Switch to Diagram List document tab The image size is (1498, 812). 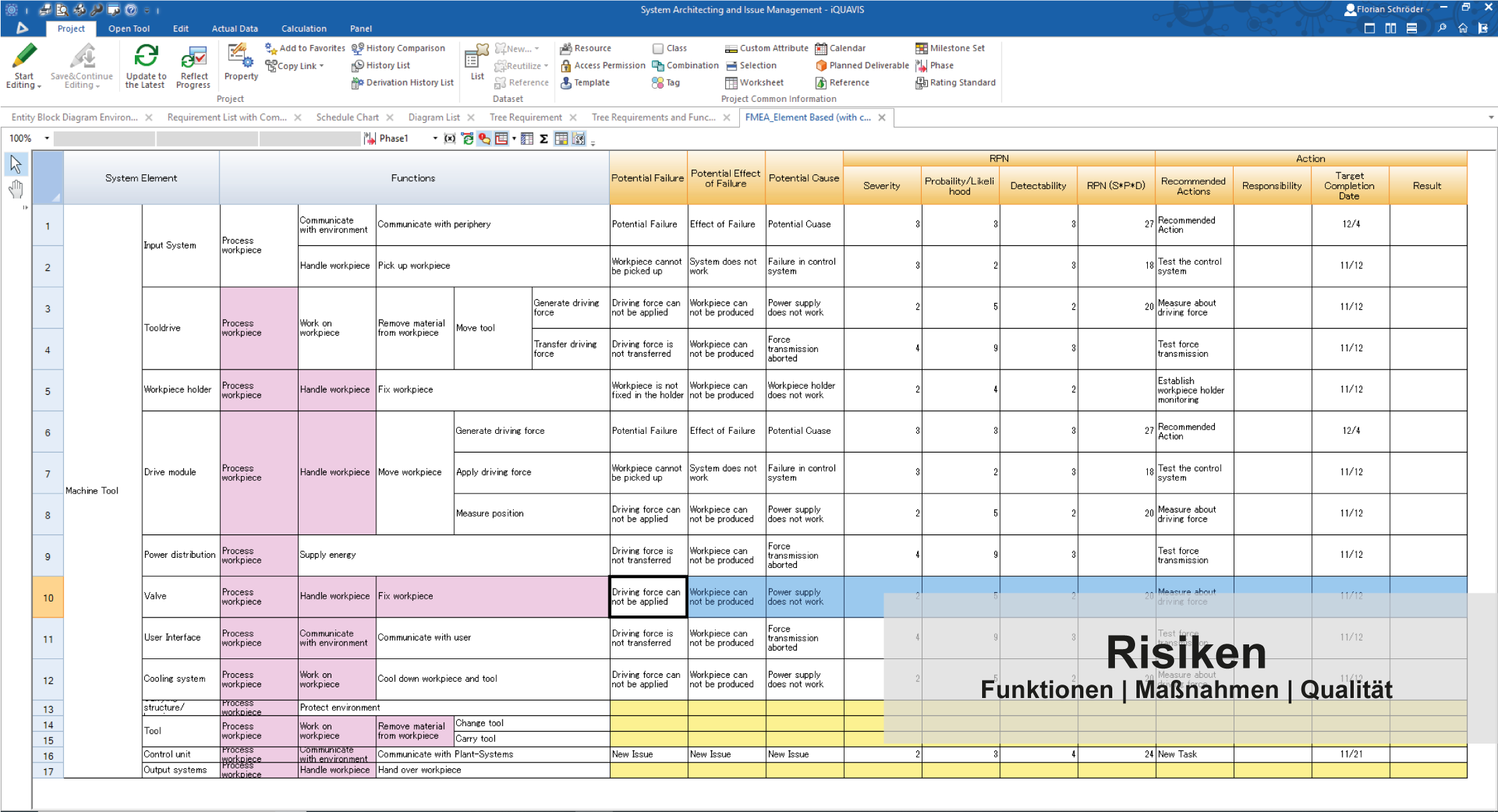(x=434, y=117)
